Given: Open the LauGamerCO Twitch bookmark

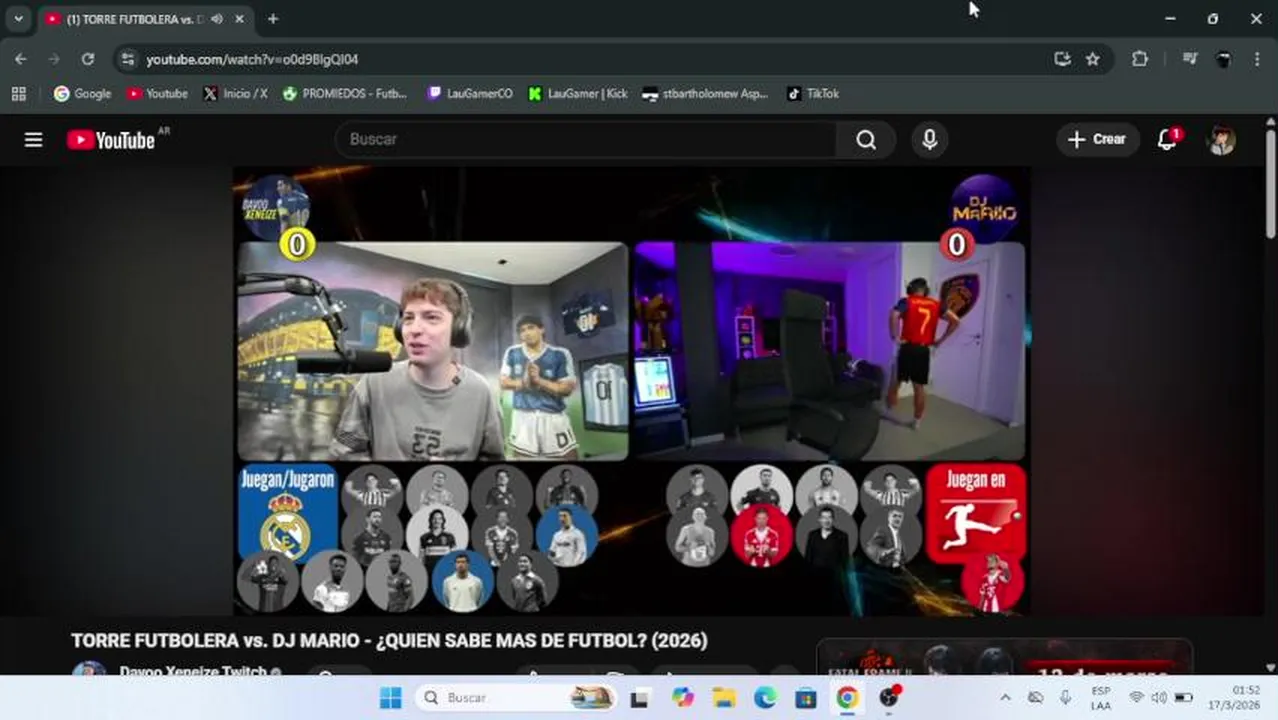Looking at the screenshot, I should point(470,94).
